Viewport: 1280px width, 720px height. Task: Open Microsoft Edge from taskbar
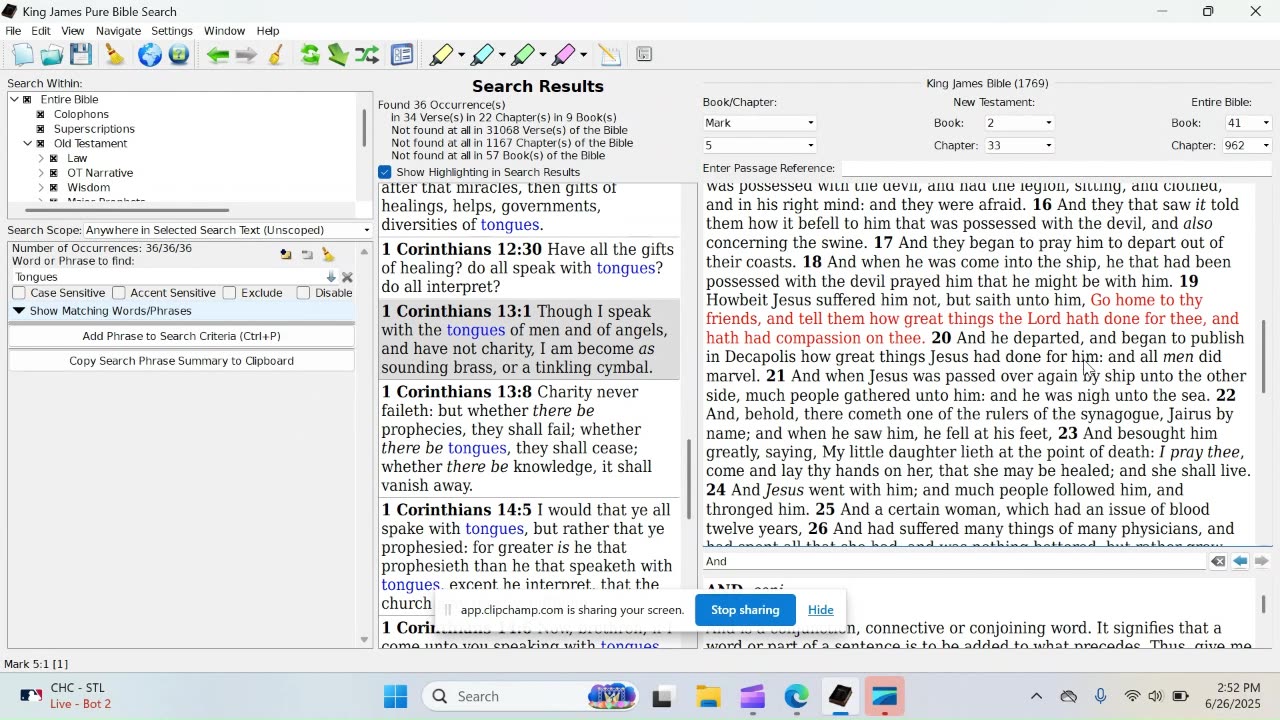tap(796, 696)
